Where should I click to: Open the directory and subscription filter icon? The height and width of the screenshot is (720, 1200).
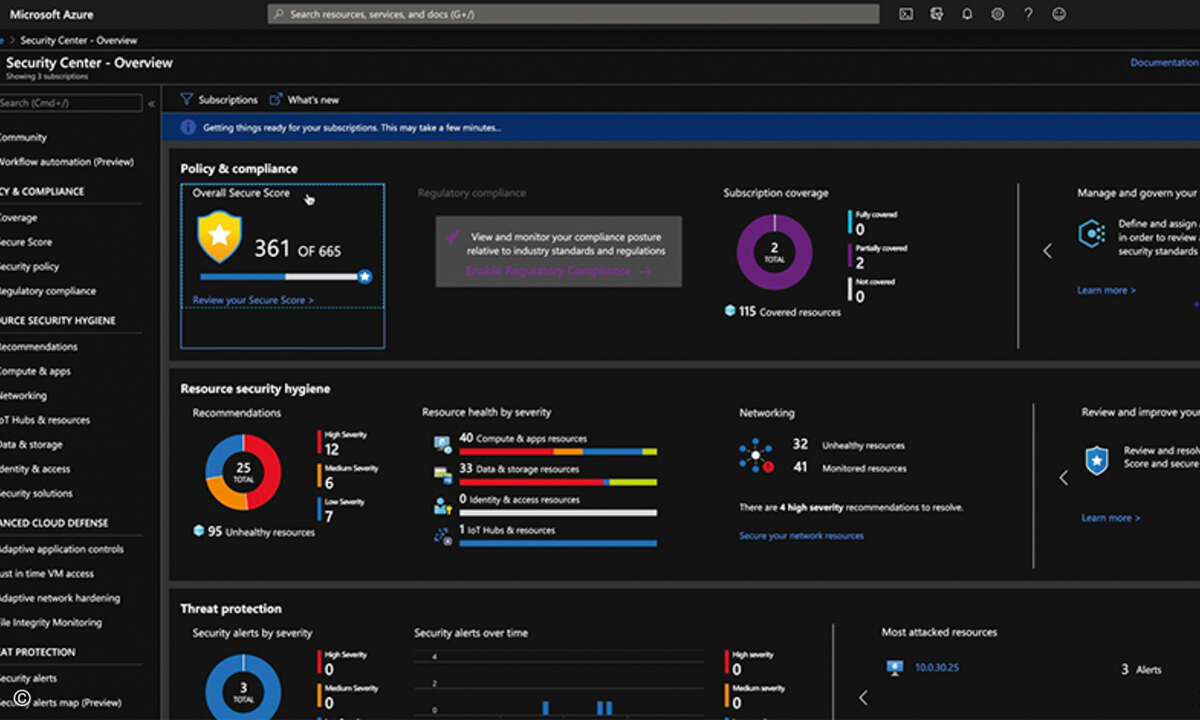(936, 14)
